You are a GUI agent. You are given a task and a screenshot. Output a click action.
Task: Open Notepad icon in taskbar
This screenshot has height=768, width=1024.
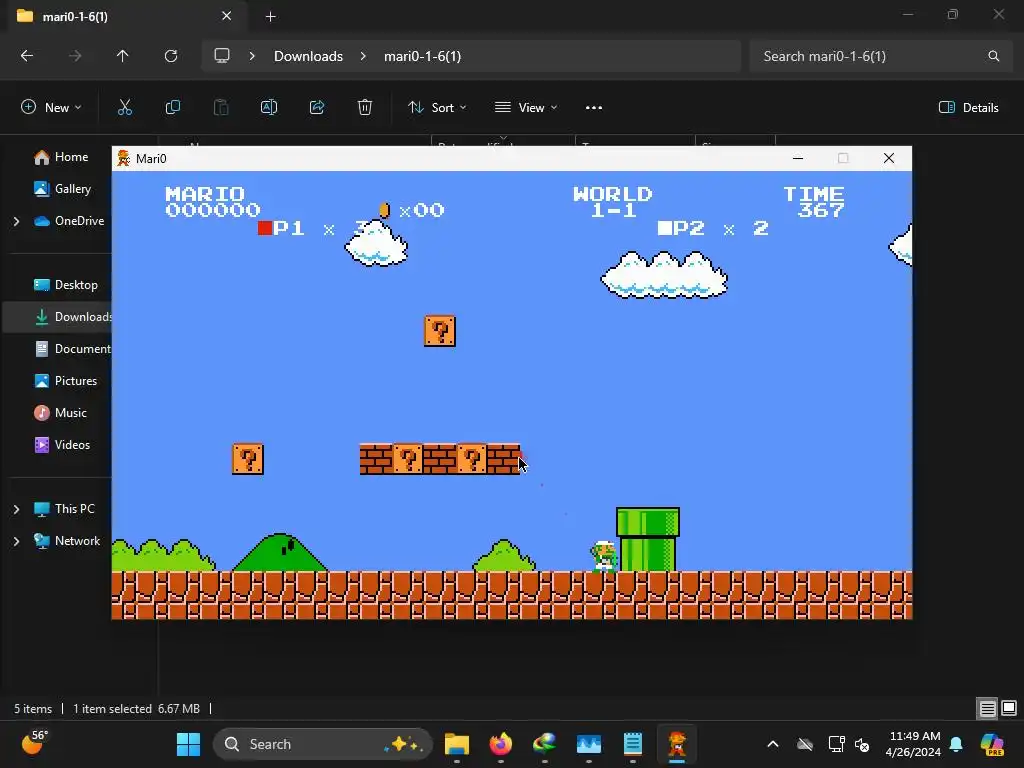(x=633, y=744)
